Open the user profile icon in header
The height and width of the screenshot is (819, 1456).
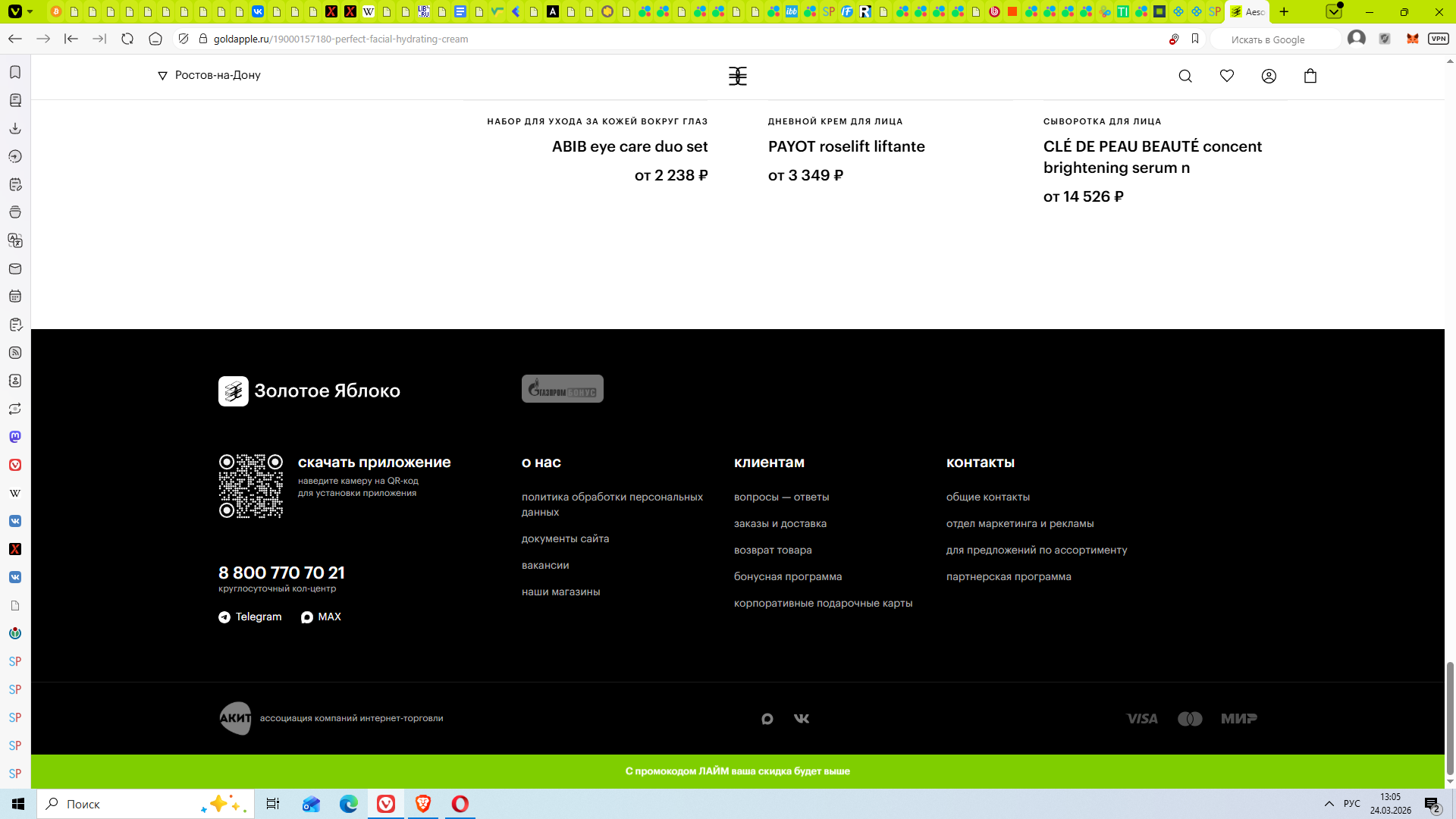(x=1269, y=76)
